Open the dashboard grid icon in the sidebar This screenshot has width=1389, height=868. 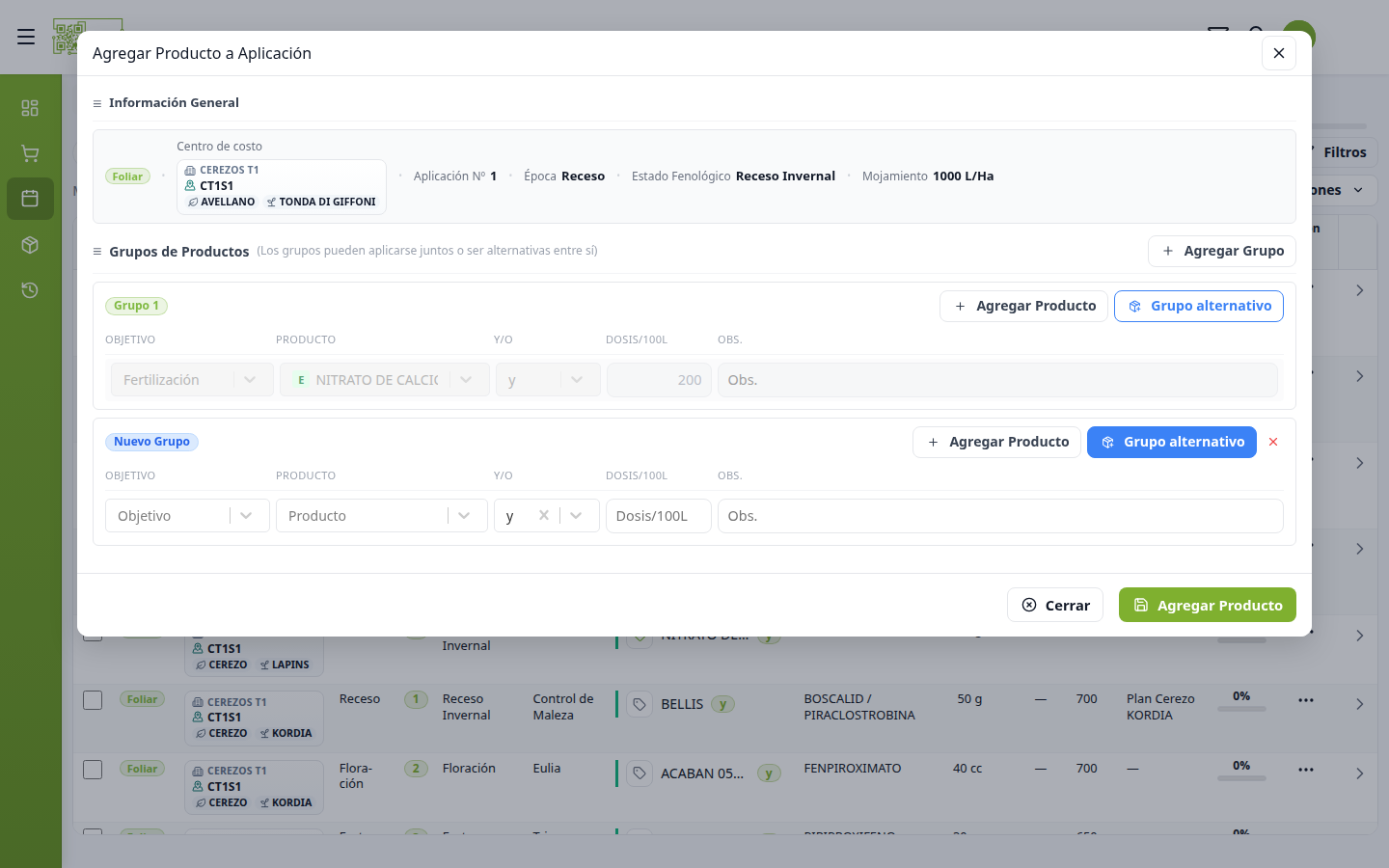(x=30, y=108)
